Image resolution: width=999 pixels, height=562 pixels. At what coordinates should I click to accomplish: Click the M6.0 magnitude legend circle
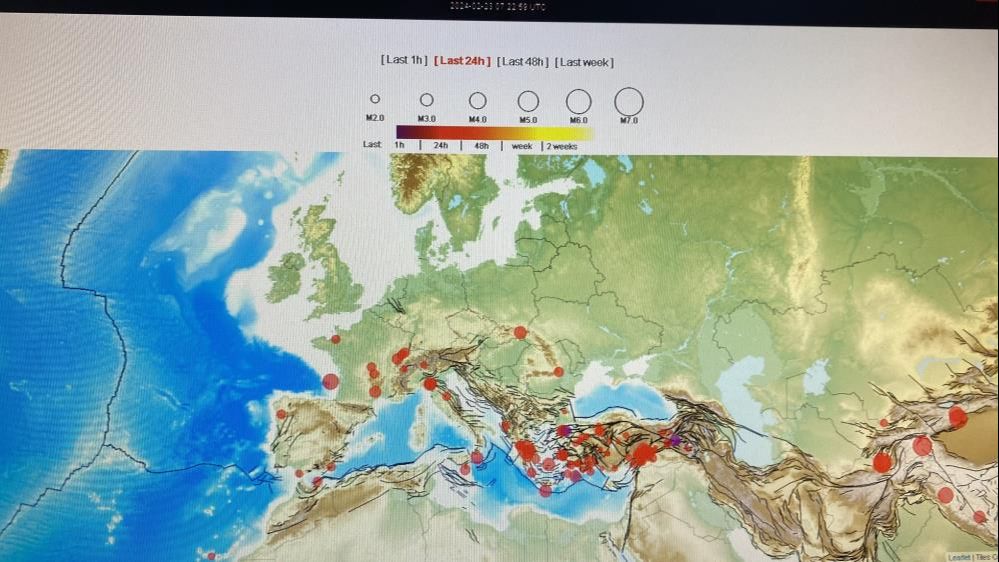pos(578,101)
